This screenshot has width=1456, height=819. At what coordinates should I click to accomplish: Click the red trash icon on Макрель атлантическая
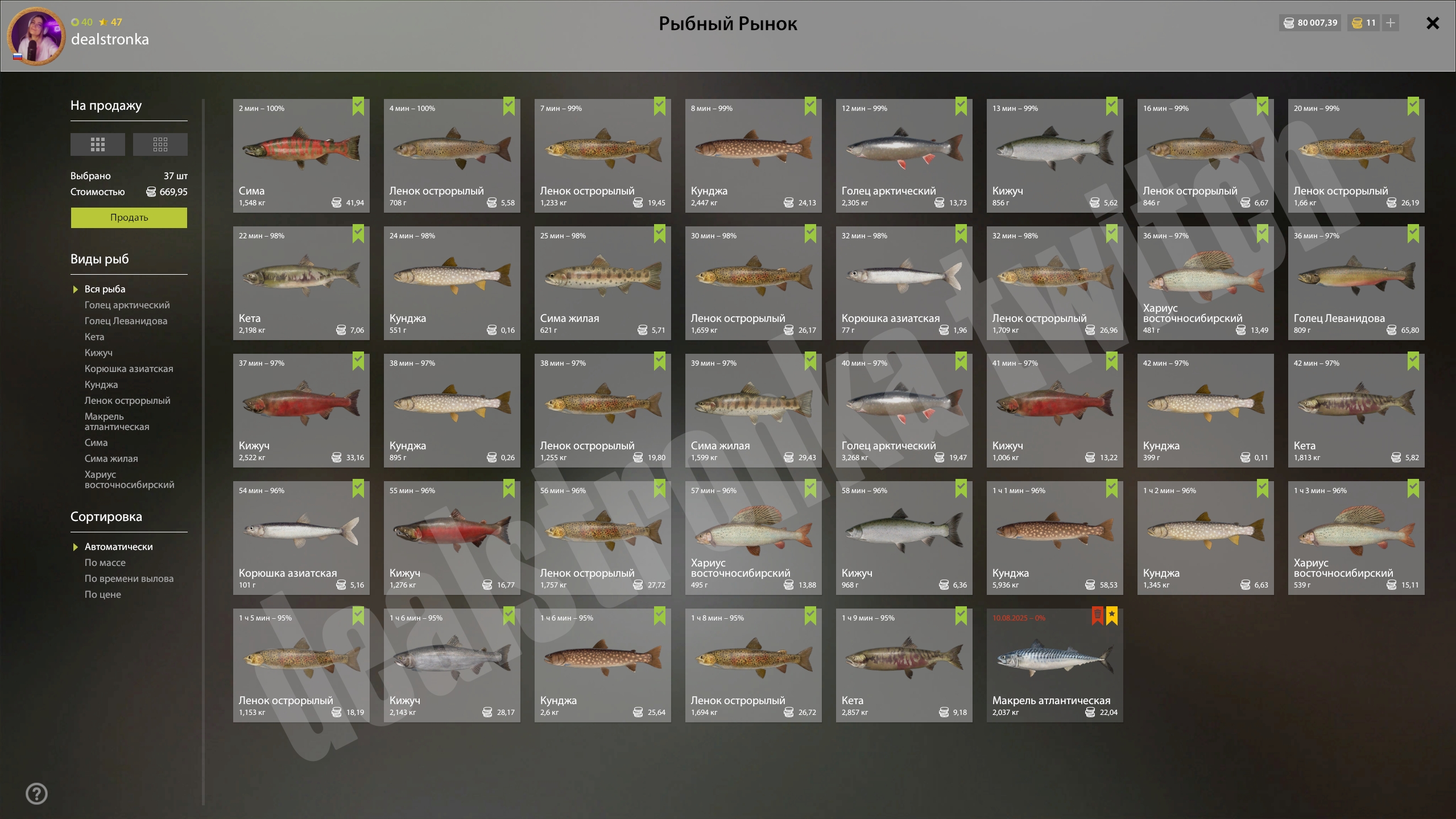point(1097,615)
